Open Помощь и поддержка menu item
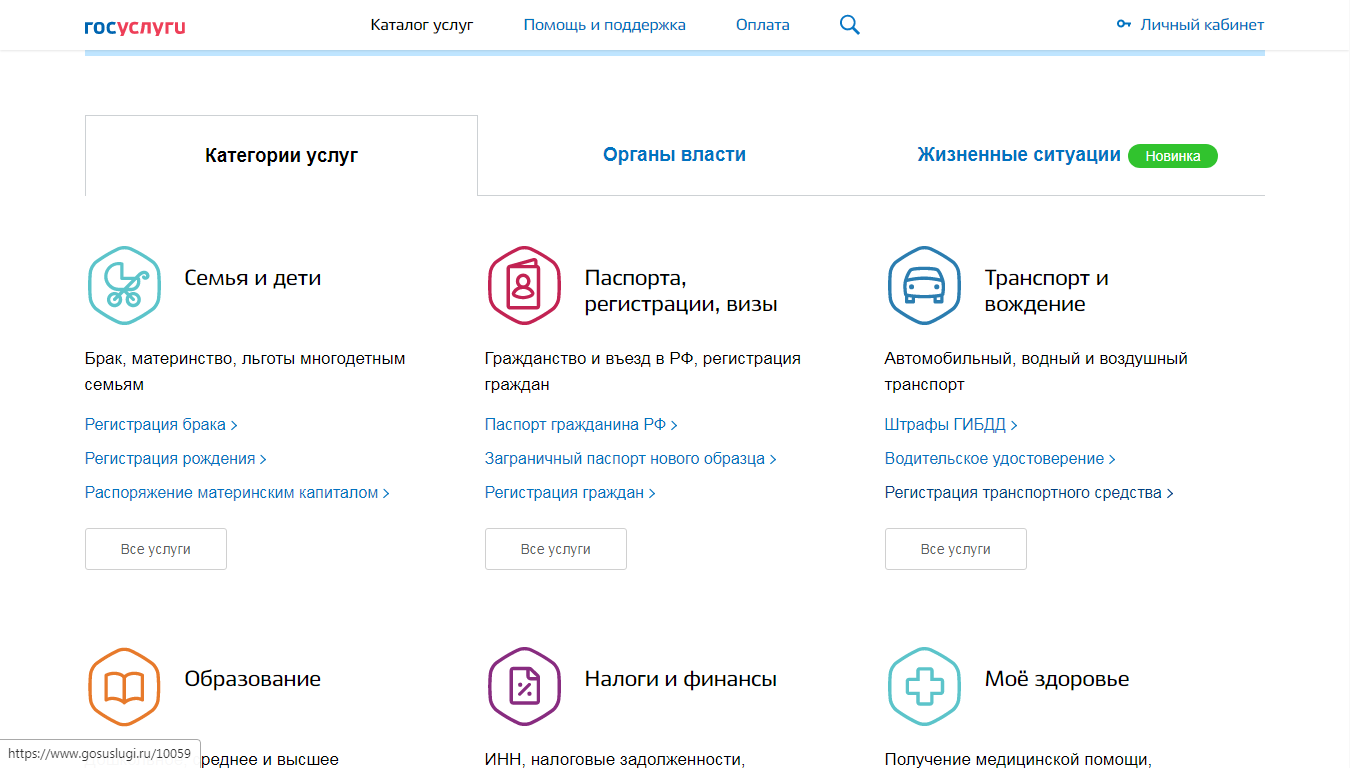The width and height of the screenshot is (1350, 768). click(605, 25)
